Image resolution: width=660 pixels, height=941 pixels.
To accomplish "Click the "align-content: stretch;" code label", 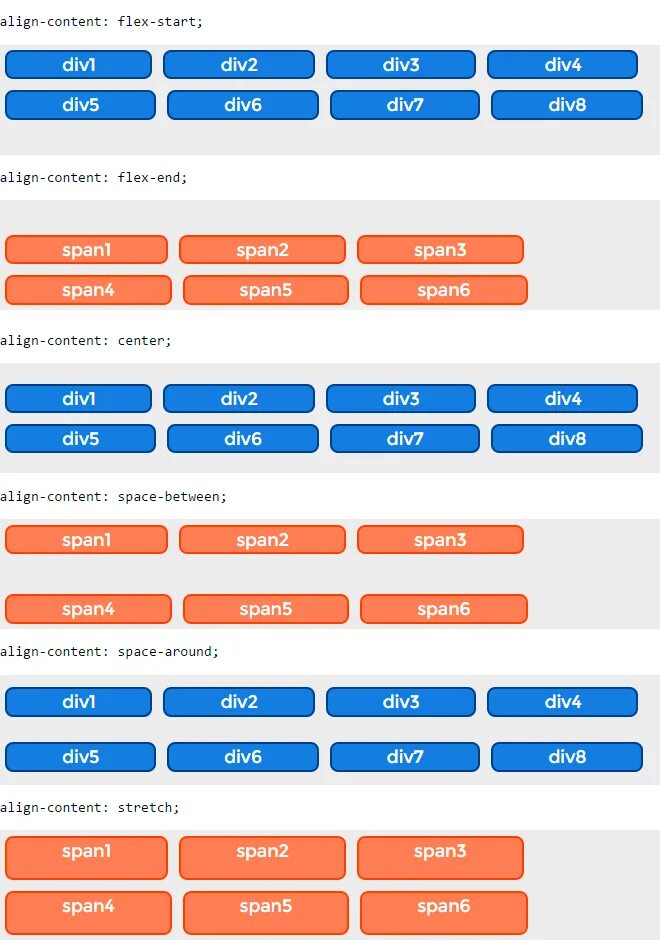I will click(90, 807).
